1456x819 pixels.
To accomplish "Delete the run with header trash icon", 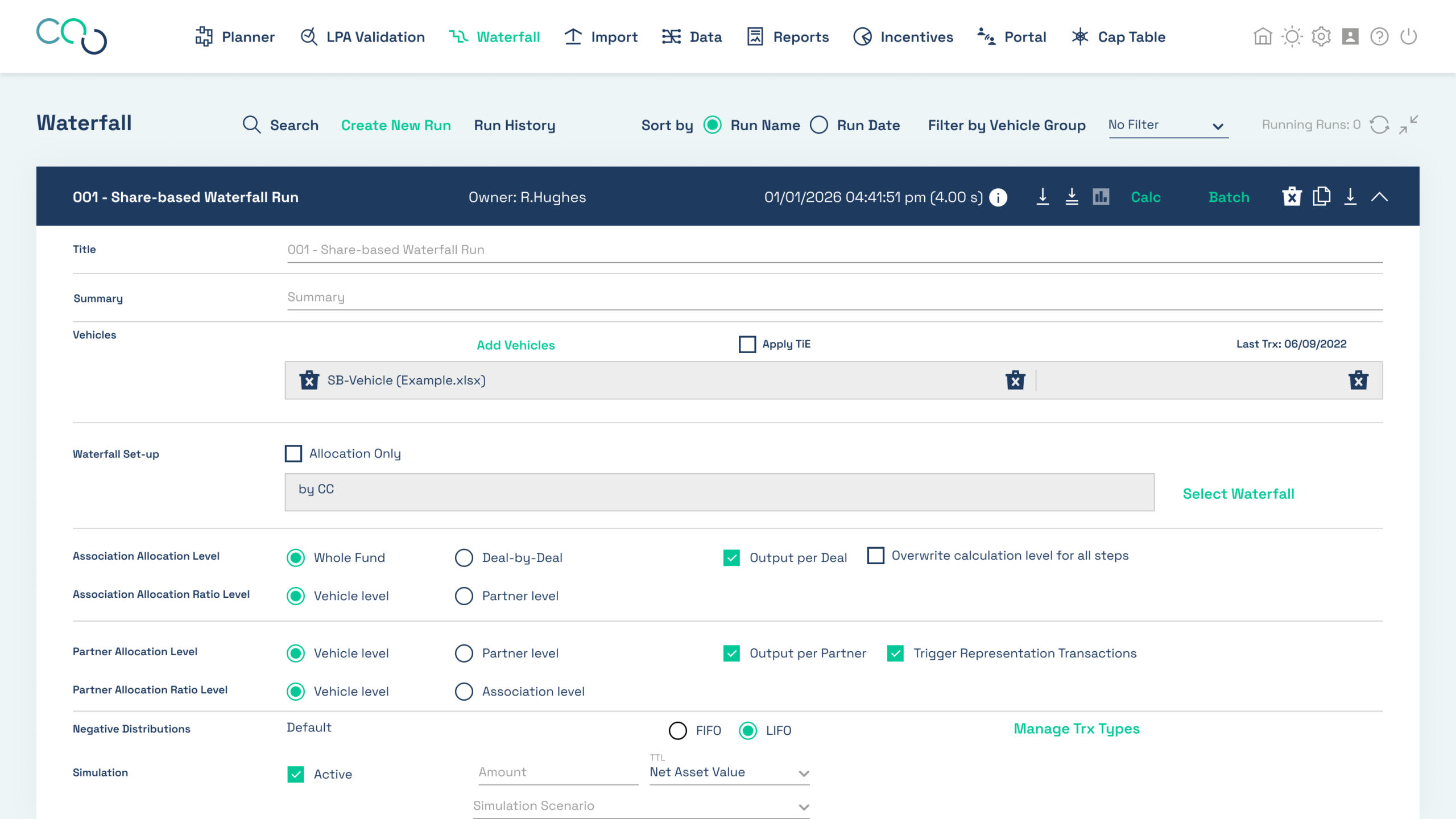I will click(x=1292, y=197).
